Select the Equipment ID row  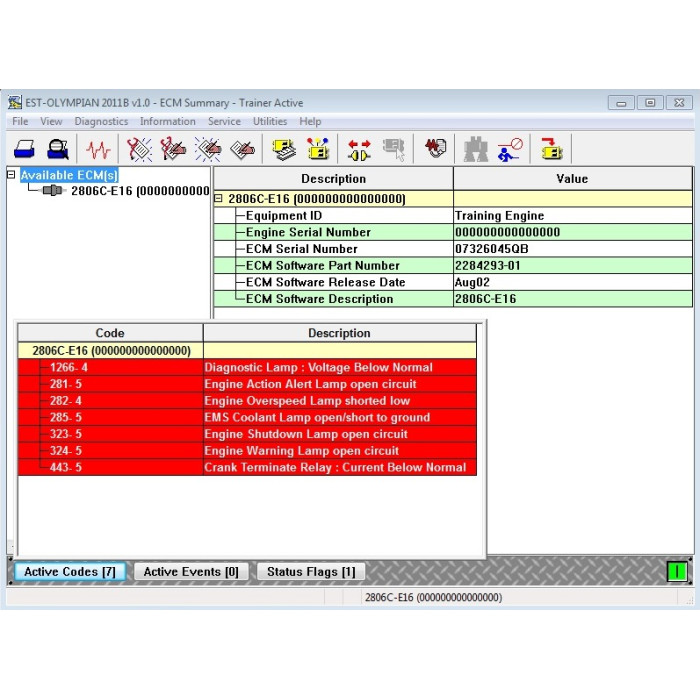[x=453, y=216]
